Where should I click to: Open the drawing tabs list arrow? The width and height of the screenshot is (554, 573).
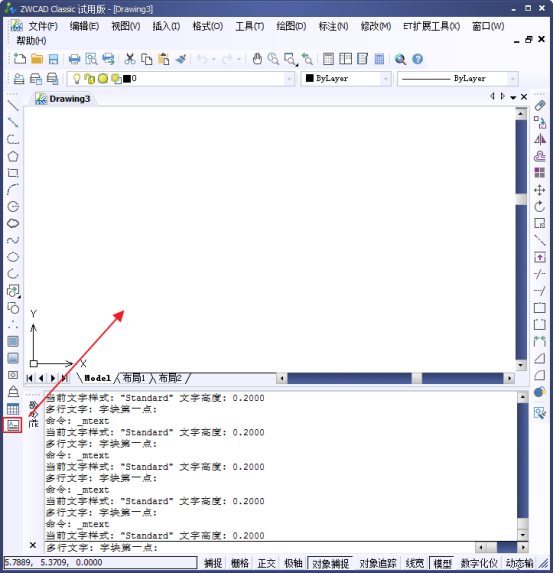pos(513,97)
